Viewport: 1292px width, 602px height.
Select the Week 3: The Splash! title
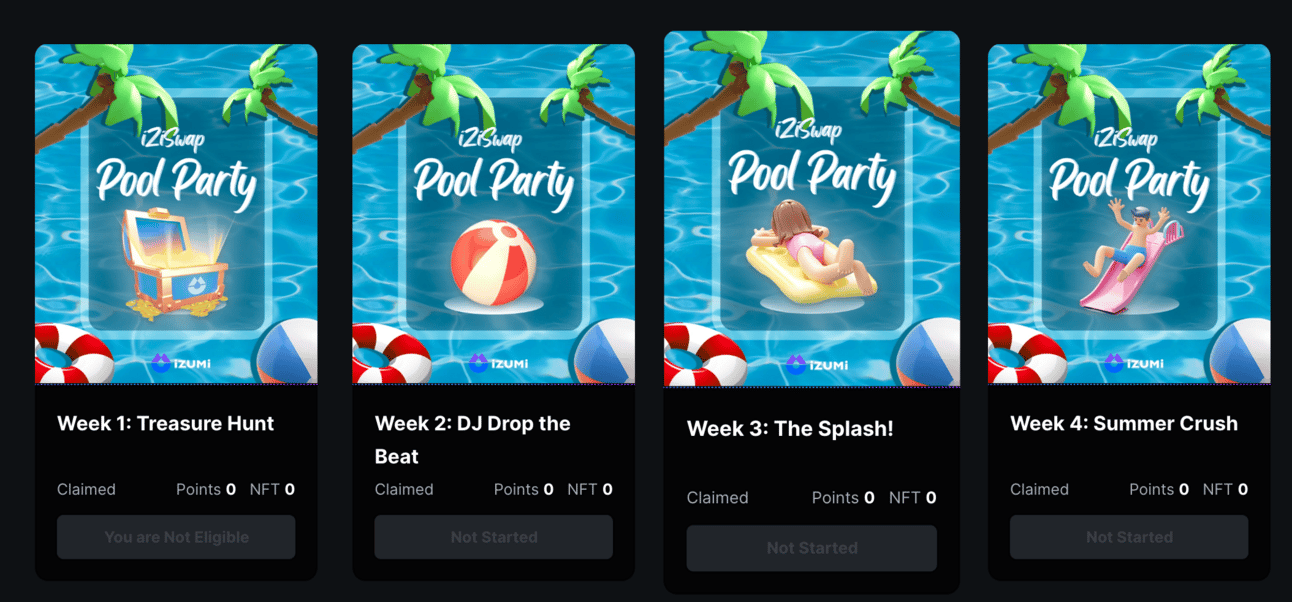pos(790,429)
